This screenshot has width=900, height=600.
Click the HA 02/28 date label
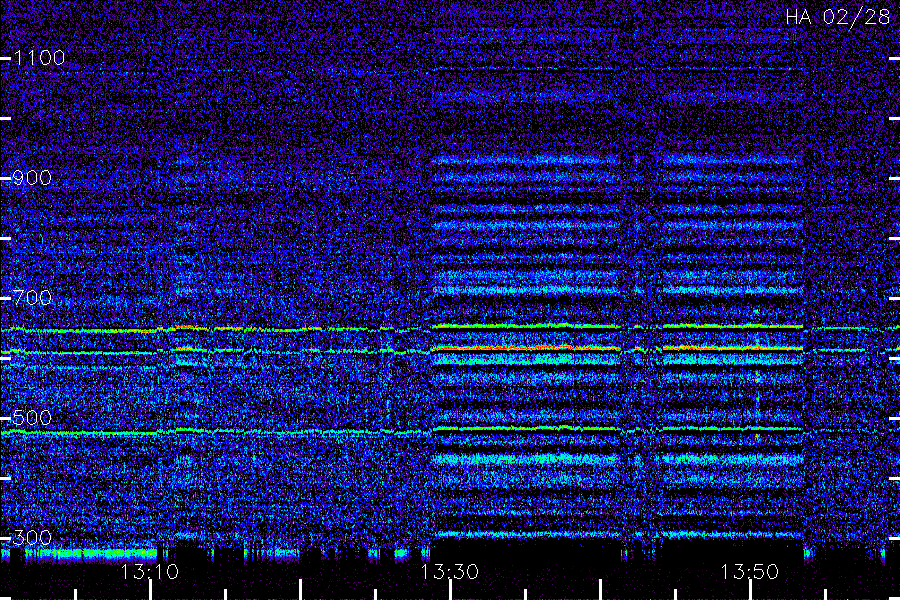click(x=838, y=17)
